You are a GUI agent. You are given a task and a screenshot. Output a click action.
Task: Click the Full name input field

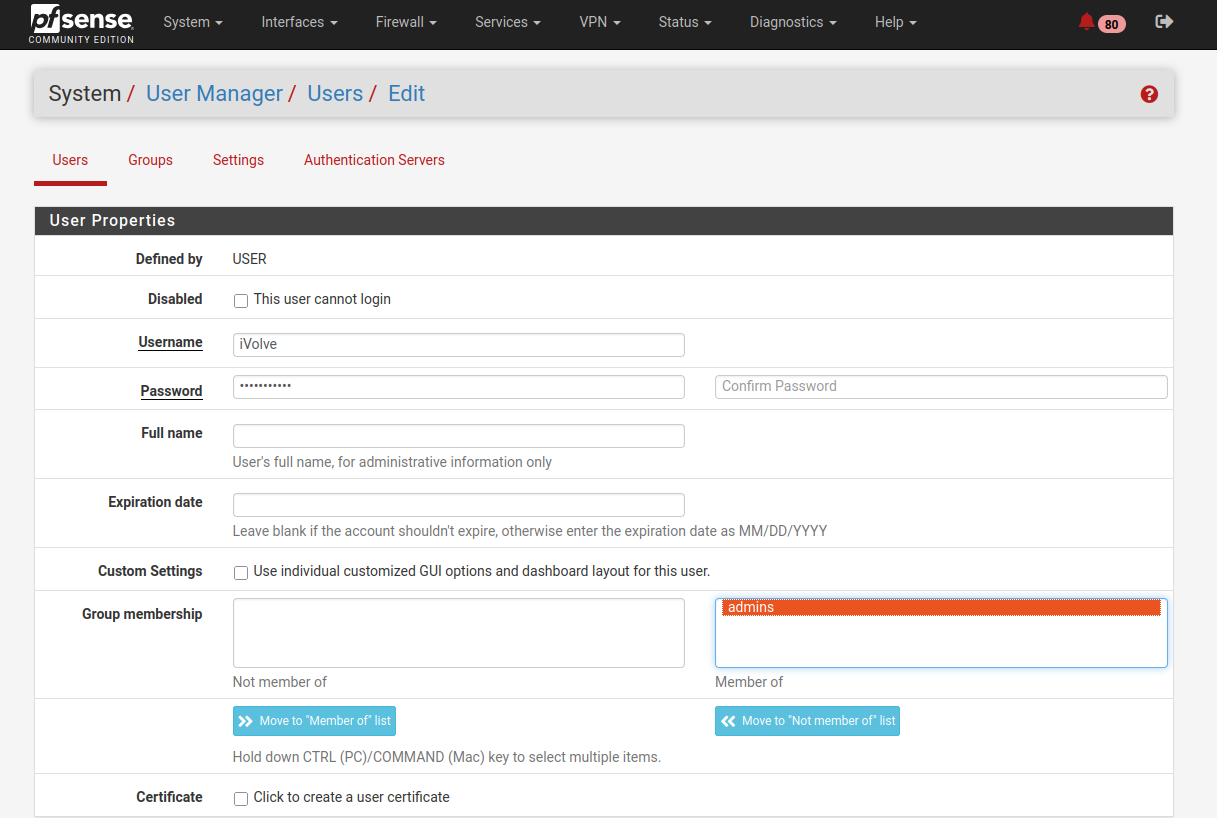tap(459, 436)
